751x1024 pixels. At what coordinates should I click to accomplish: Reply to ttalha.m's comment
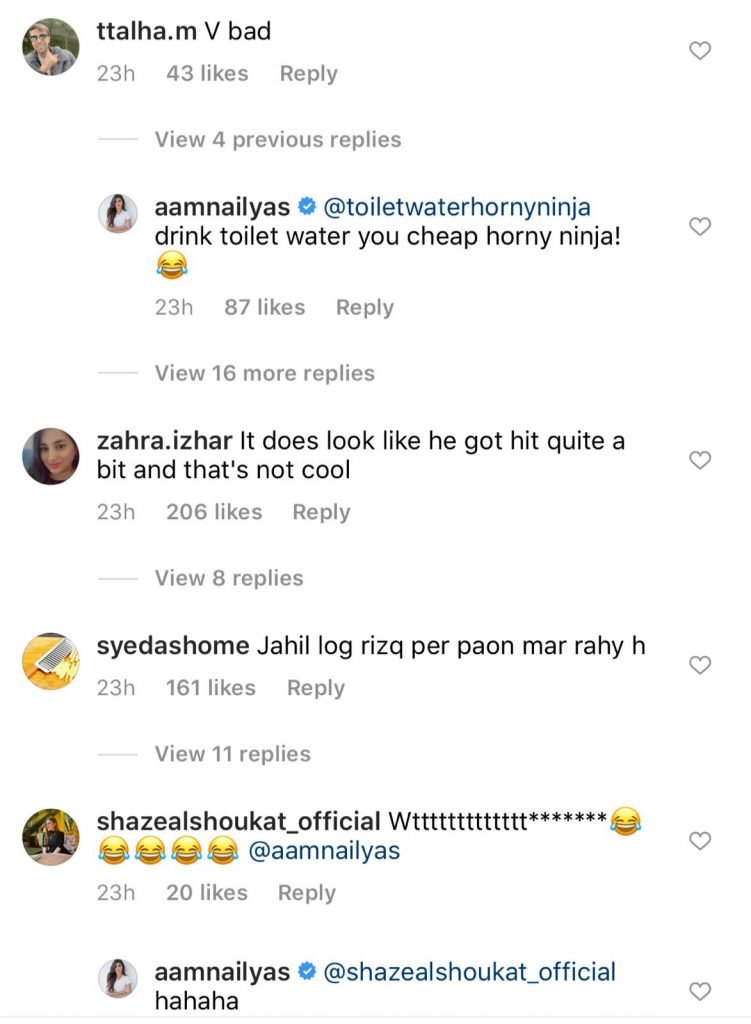[308, 74]
